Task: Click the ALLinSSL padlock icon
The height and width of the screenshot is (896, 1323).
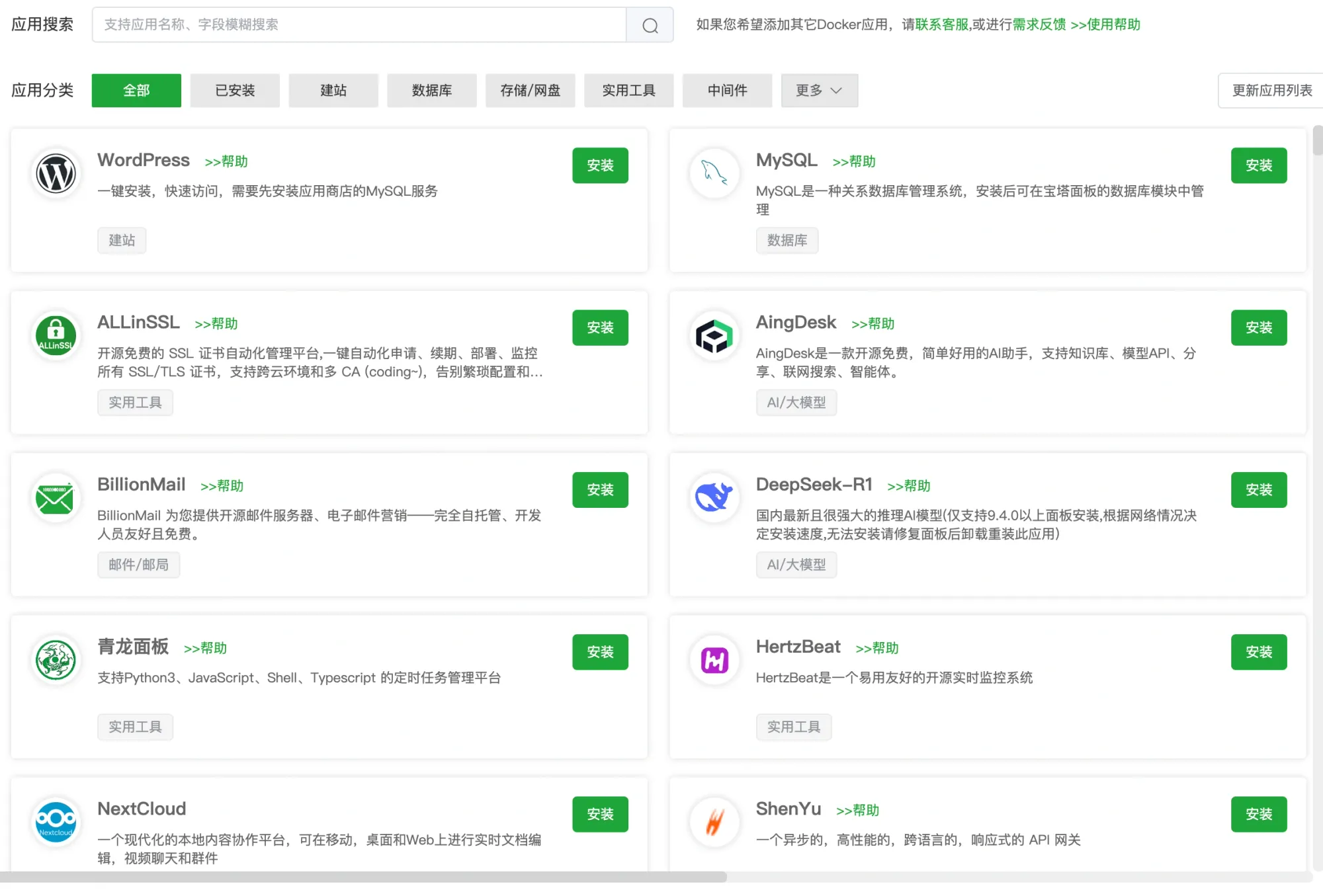Action: 56,335
